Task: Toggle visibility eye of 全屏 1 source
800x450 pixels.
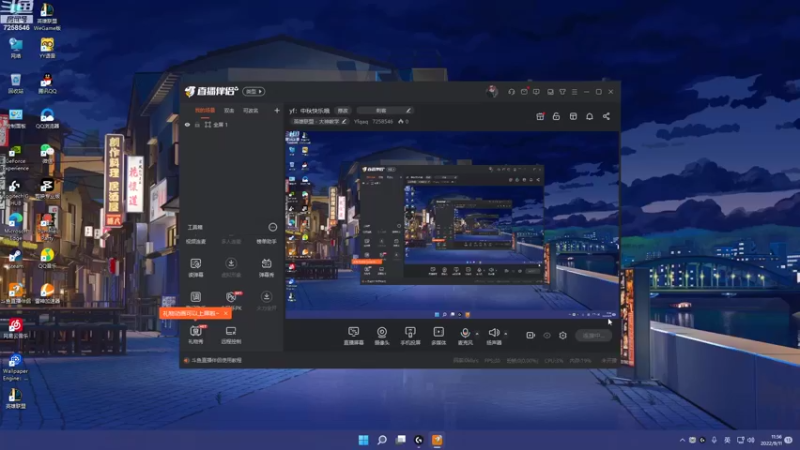Action: click(187, 124)
